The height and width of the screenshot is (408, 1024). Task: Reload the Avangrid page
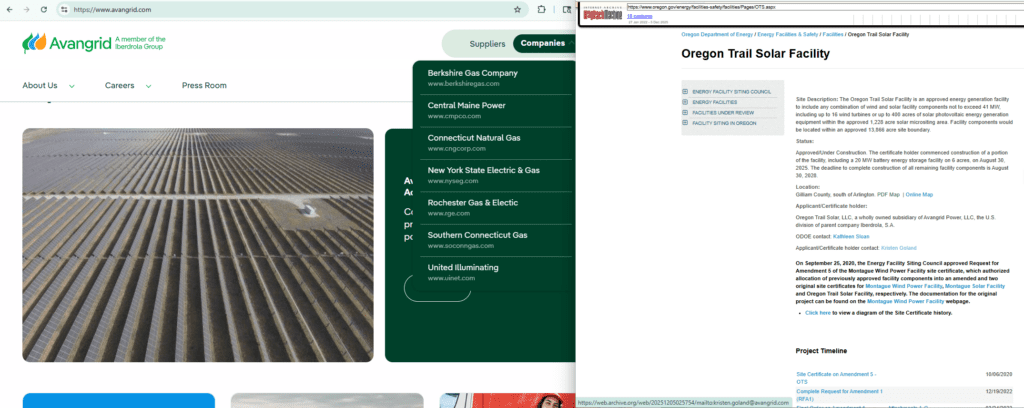44,10
